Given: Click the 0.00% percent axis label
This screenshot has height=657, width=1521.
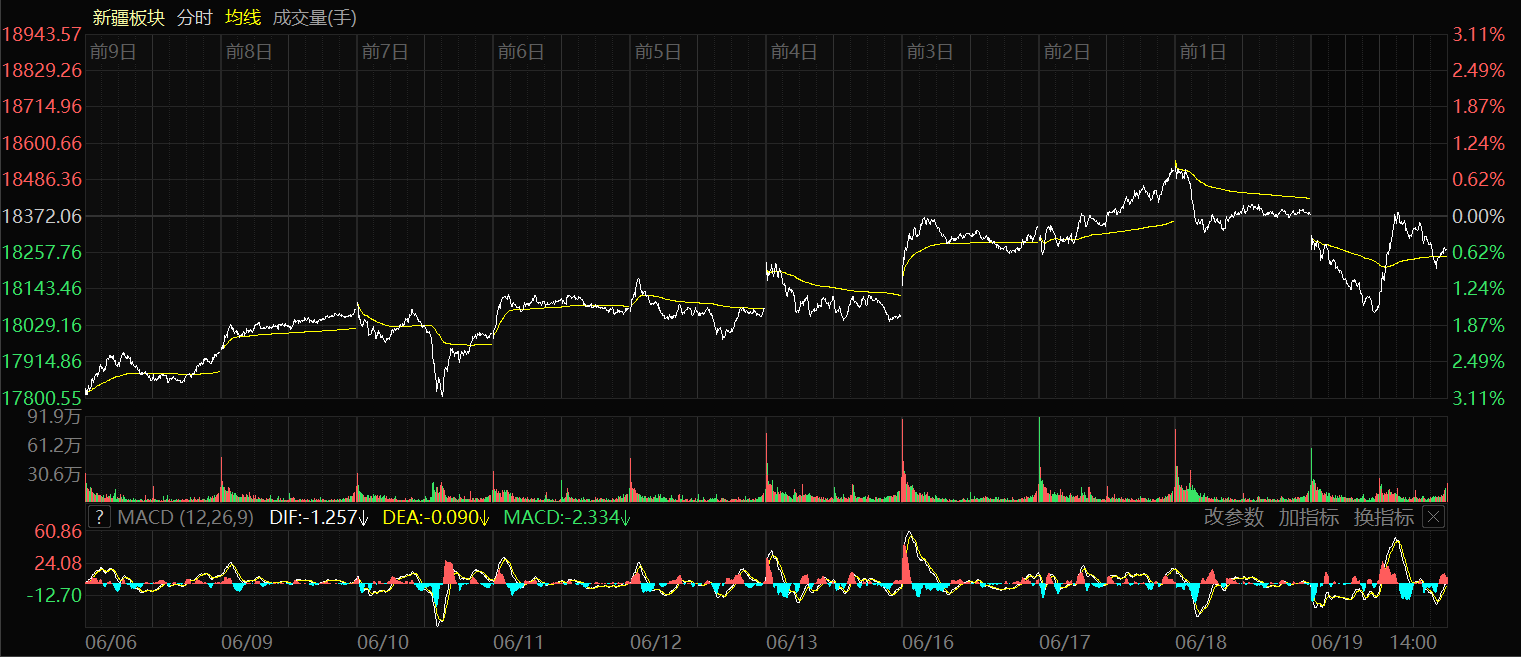Looking at the screenshot, I should [x=1478, y=216].
